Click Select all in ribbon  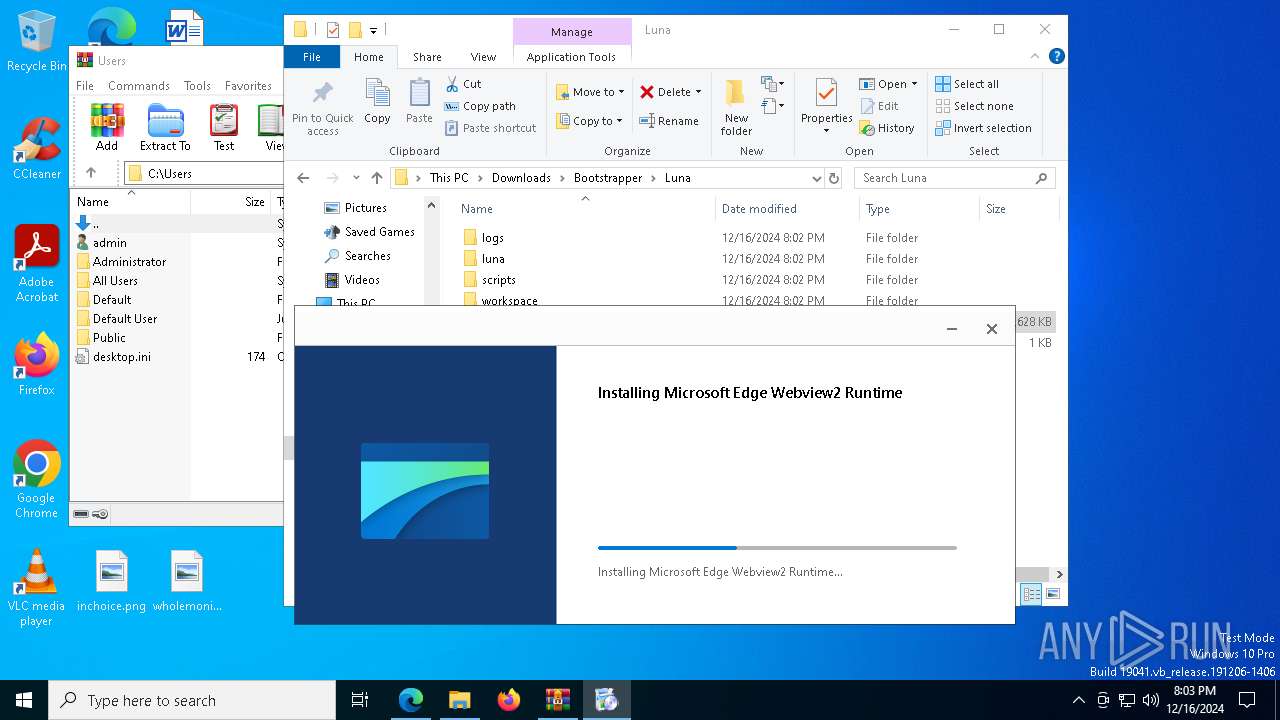point(967,84)
